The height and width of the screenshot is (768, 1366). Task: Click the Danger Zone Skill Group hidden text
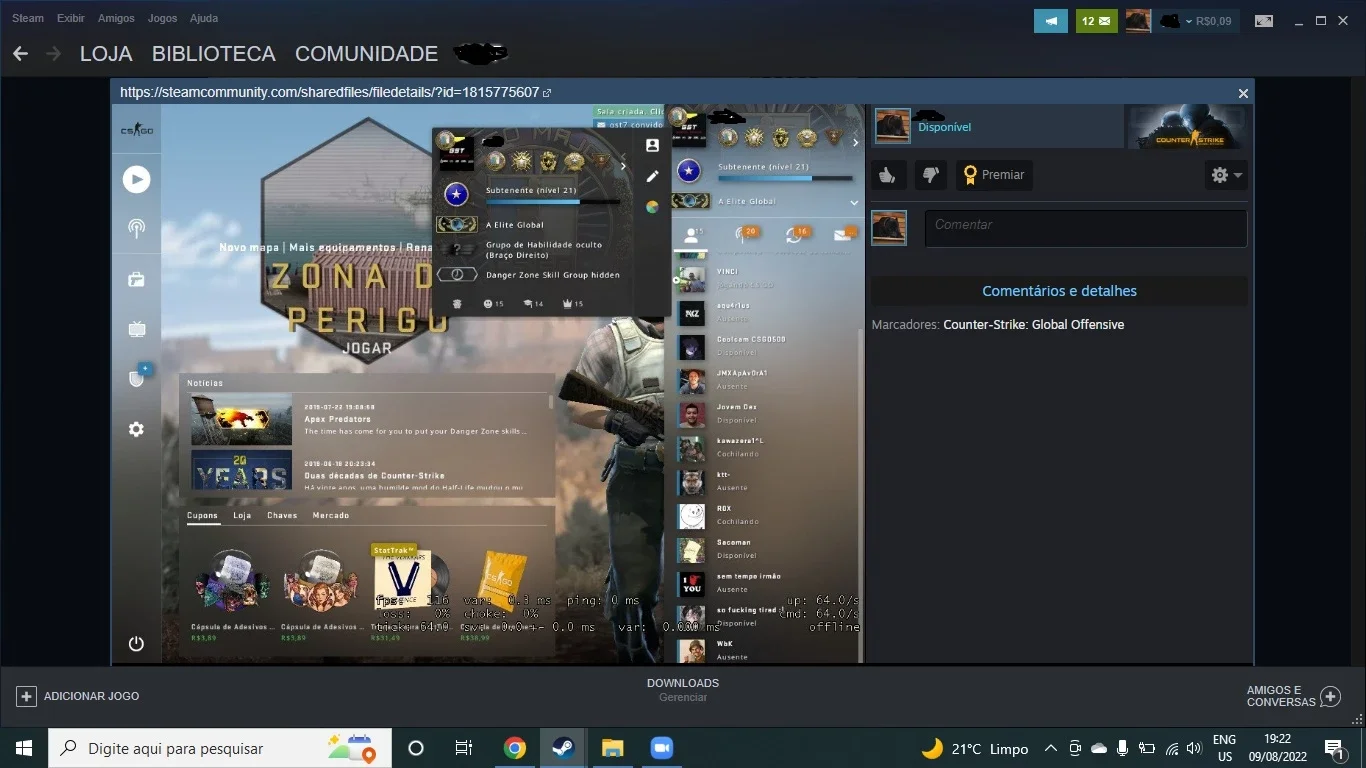point(553,275)
